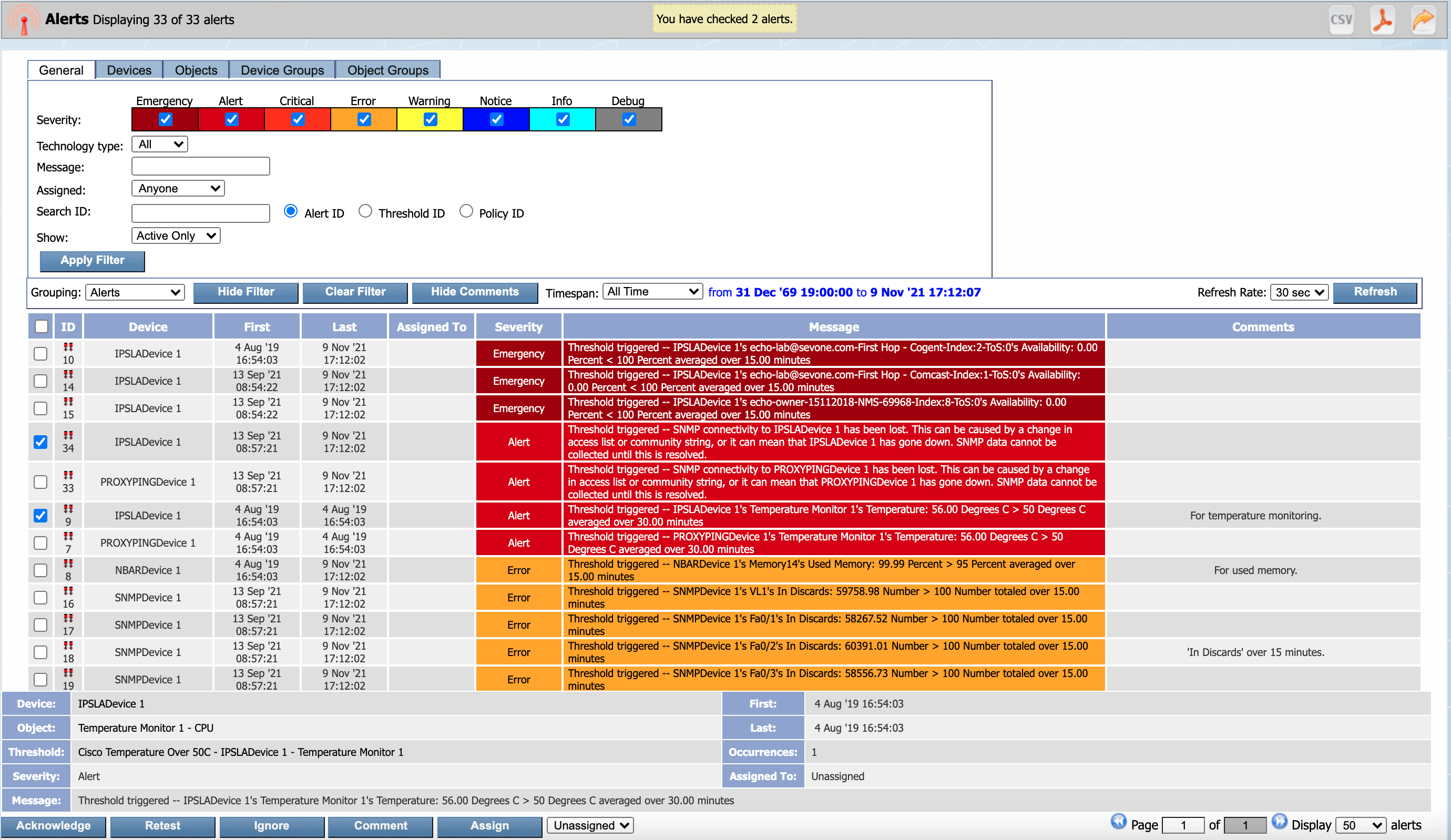Click the Apply Filter button

[92, 260]
